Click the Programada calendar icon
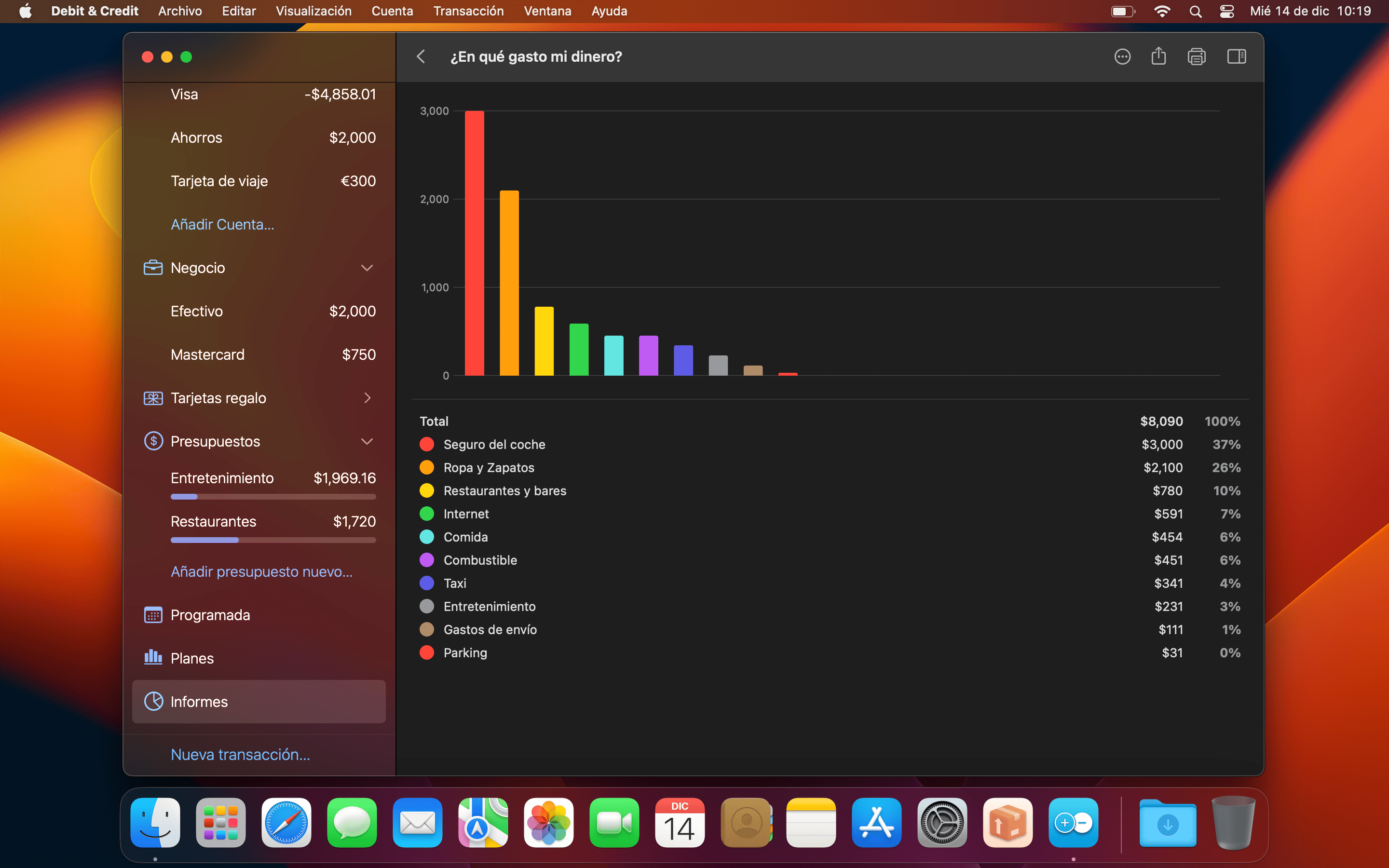This screenshot has width=1389, height=868. click(x=153, y=615)
